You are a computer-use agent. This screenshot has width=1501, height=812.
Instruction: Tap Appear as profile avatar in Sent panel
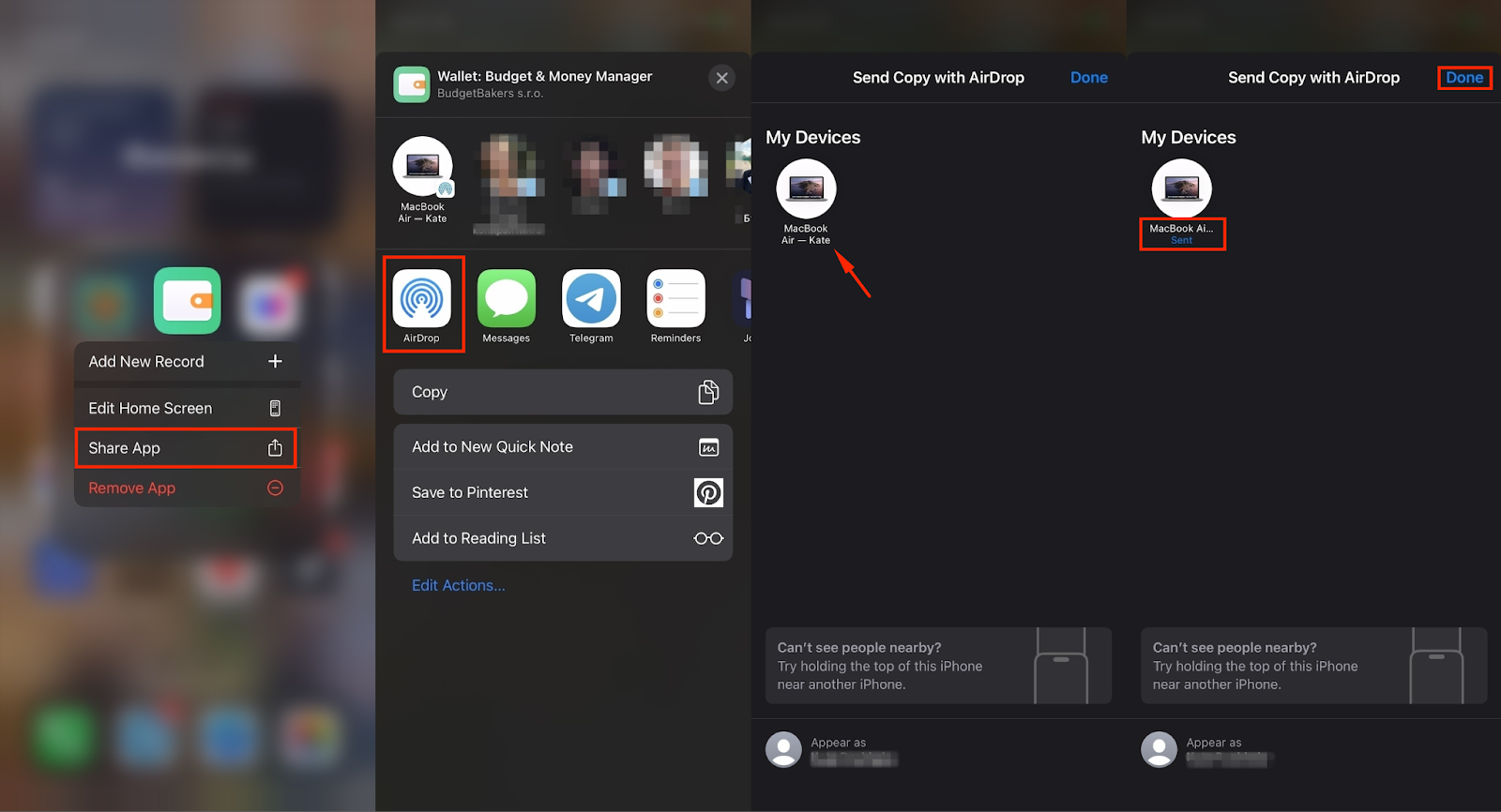click(x=1159, y=750)
